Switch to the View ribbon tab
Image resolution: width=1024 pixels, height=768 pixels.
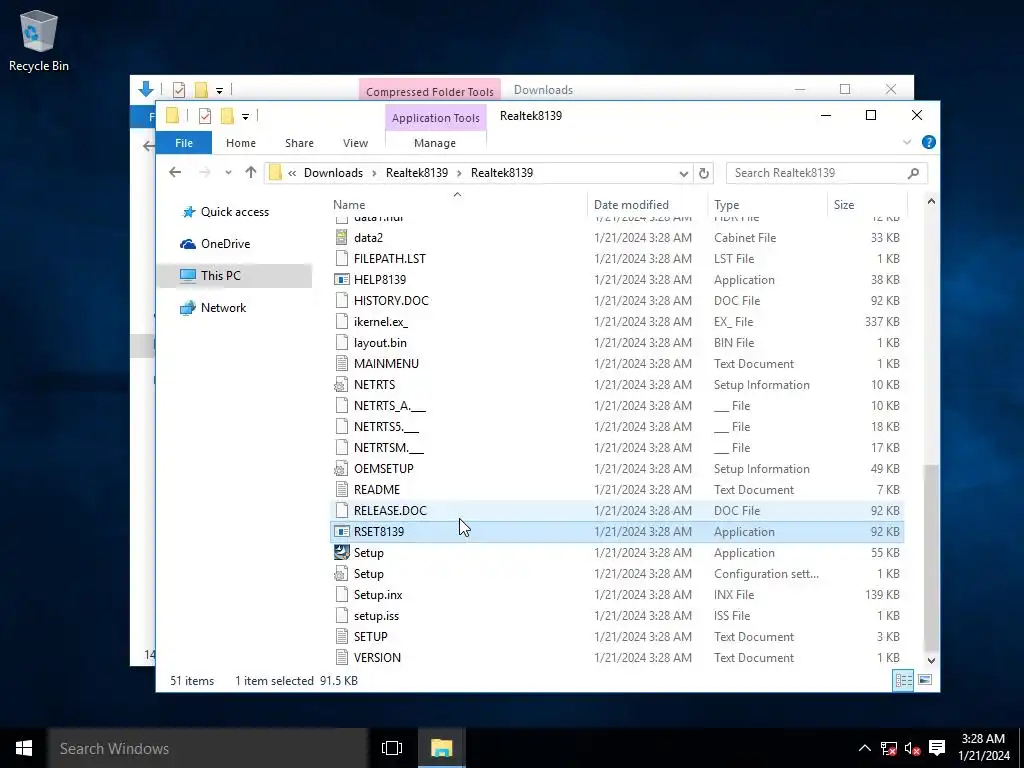point(355,143)
